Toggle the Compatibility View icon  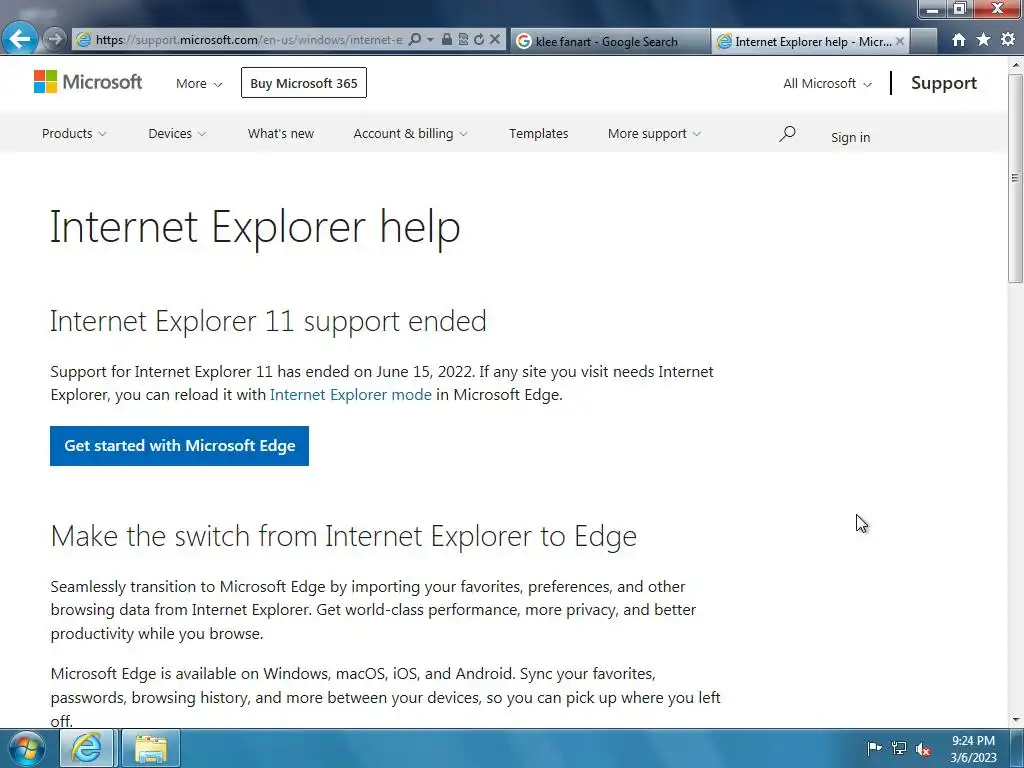(x=463, y=39)
